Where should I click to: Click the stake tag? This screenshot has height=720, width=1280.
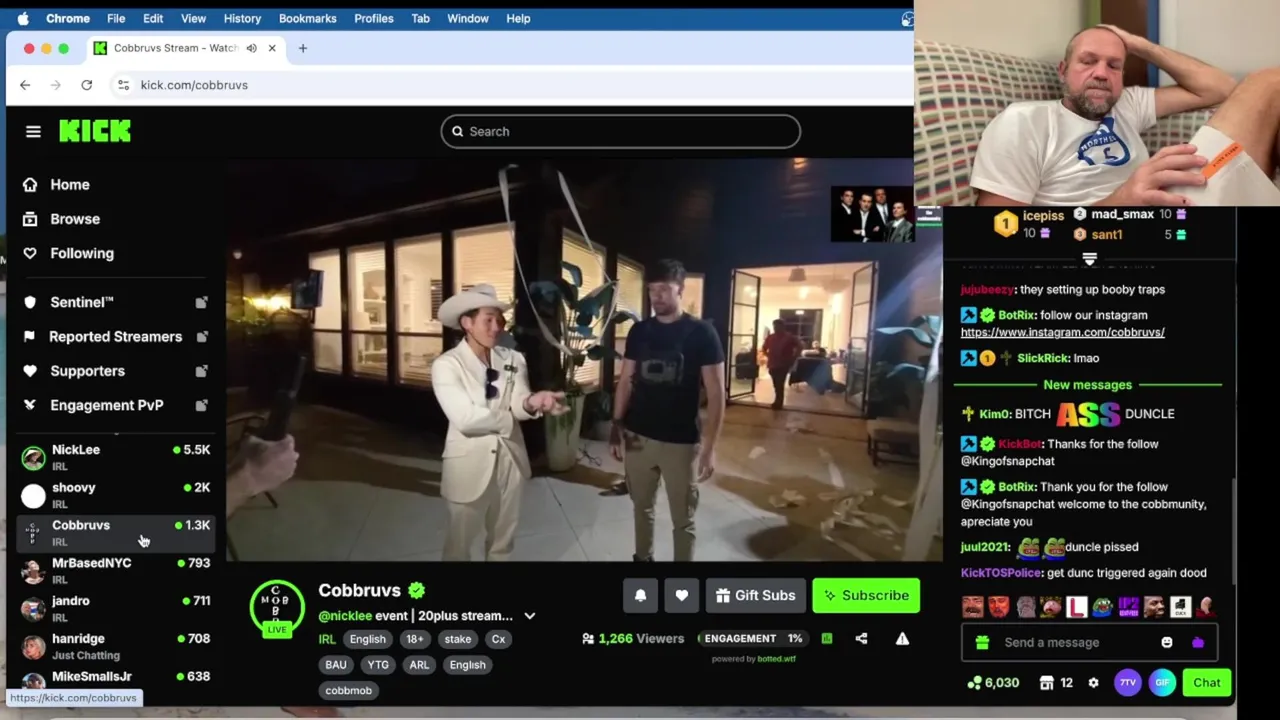(x=458, y=639)
